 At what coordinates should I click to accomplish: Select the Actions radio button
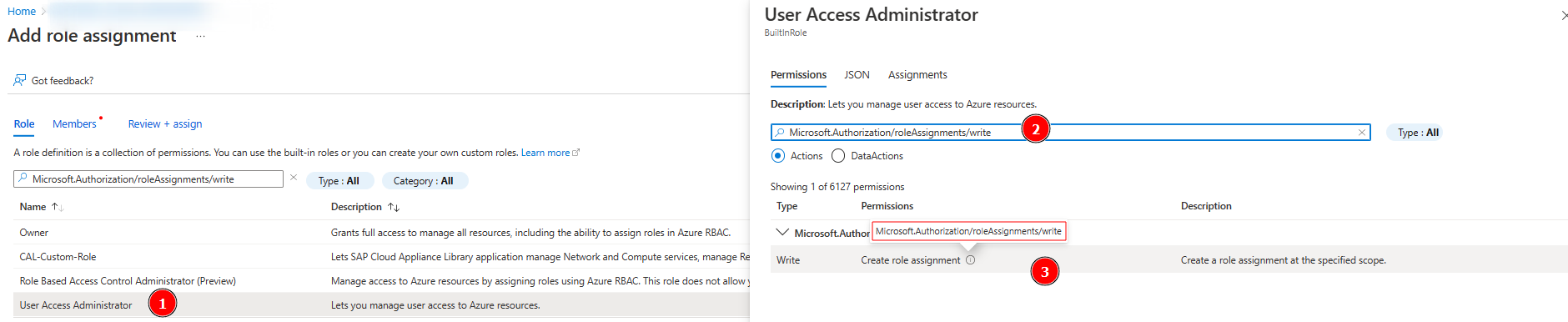click(x=778, y=156)
